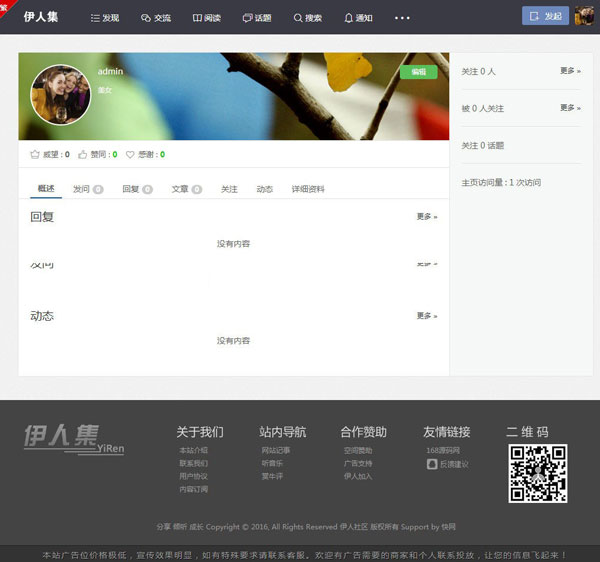Click the green 编辑 button on banner

[419, 72]
